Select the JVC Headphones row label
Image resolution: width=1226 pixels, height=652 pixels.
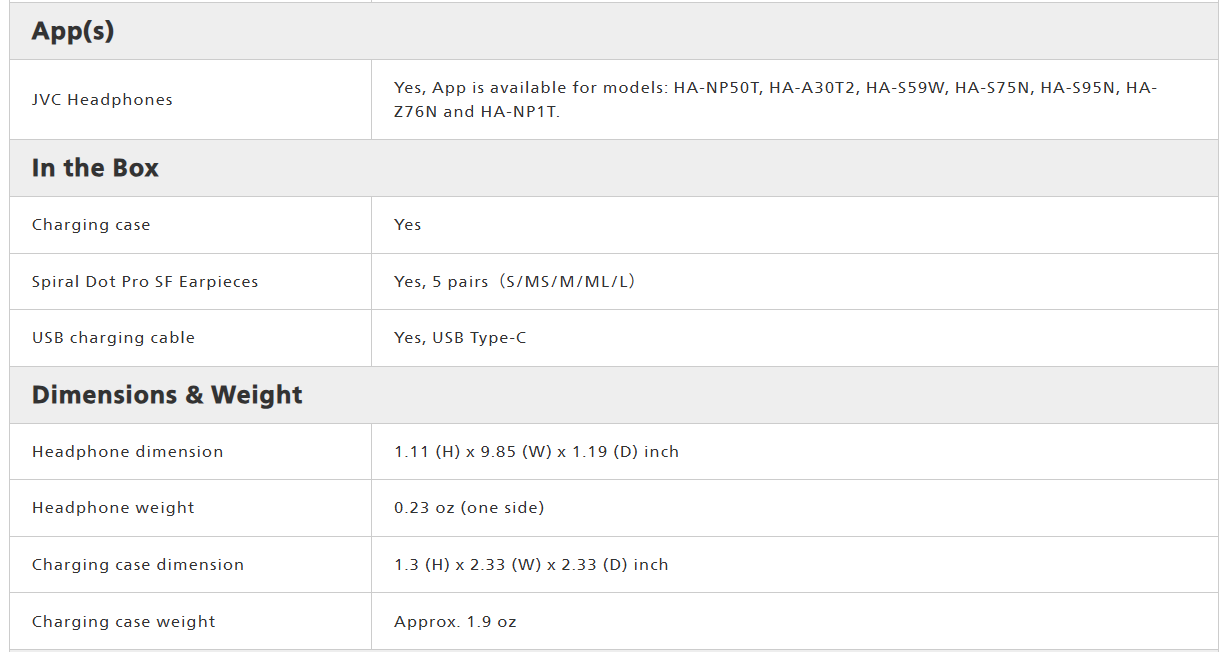click(102, 100)
